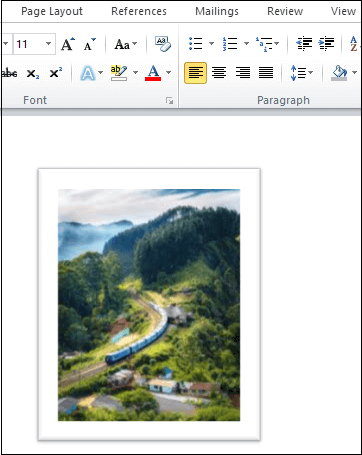Open the font size dropdown
Viewport: 362px width, 455px height.
coord(48,44)
